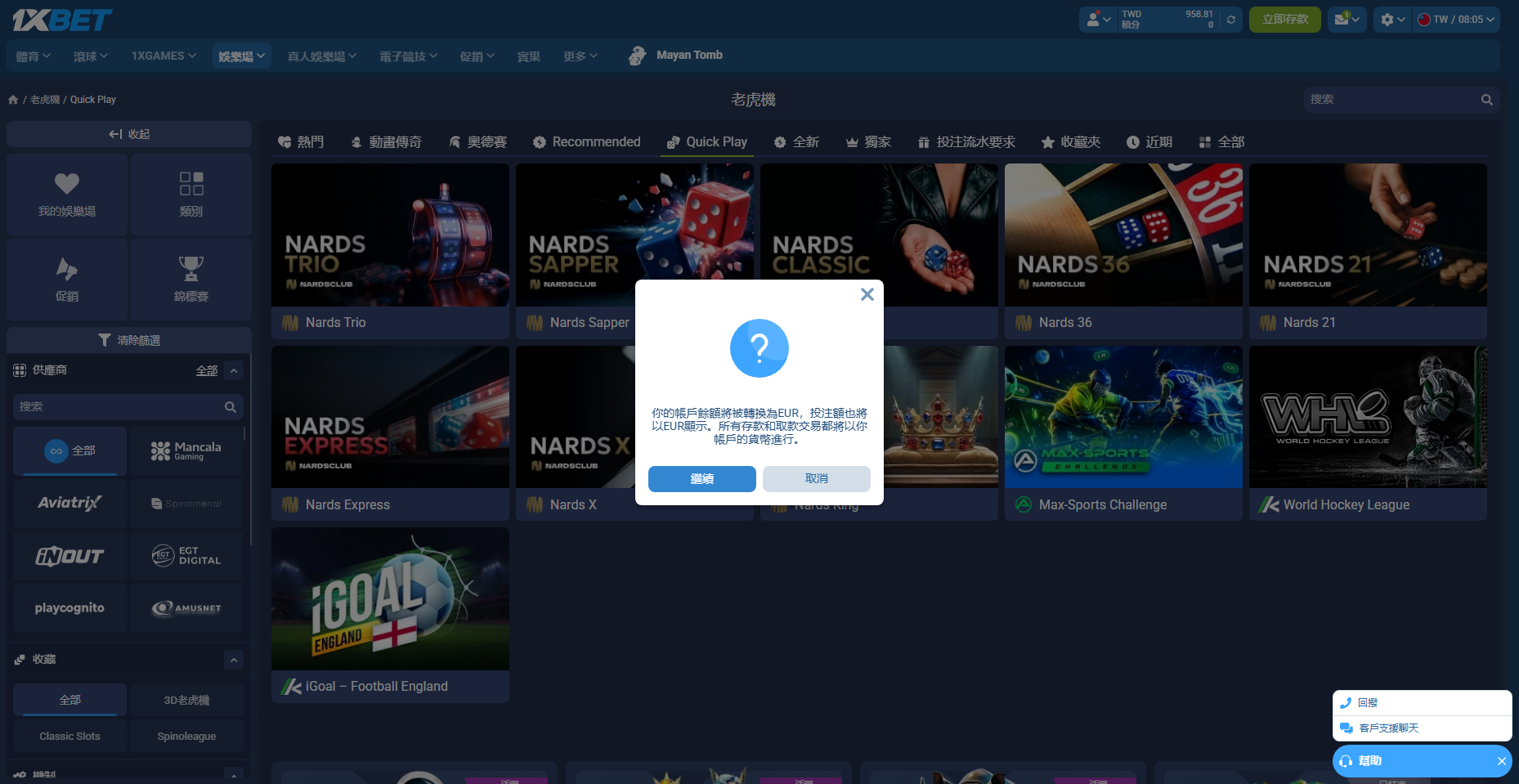Filter by Amusnet provider
1519x784 pixels.
pyautogui.click(x=186, y=608)
